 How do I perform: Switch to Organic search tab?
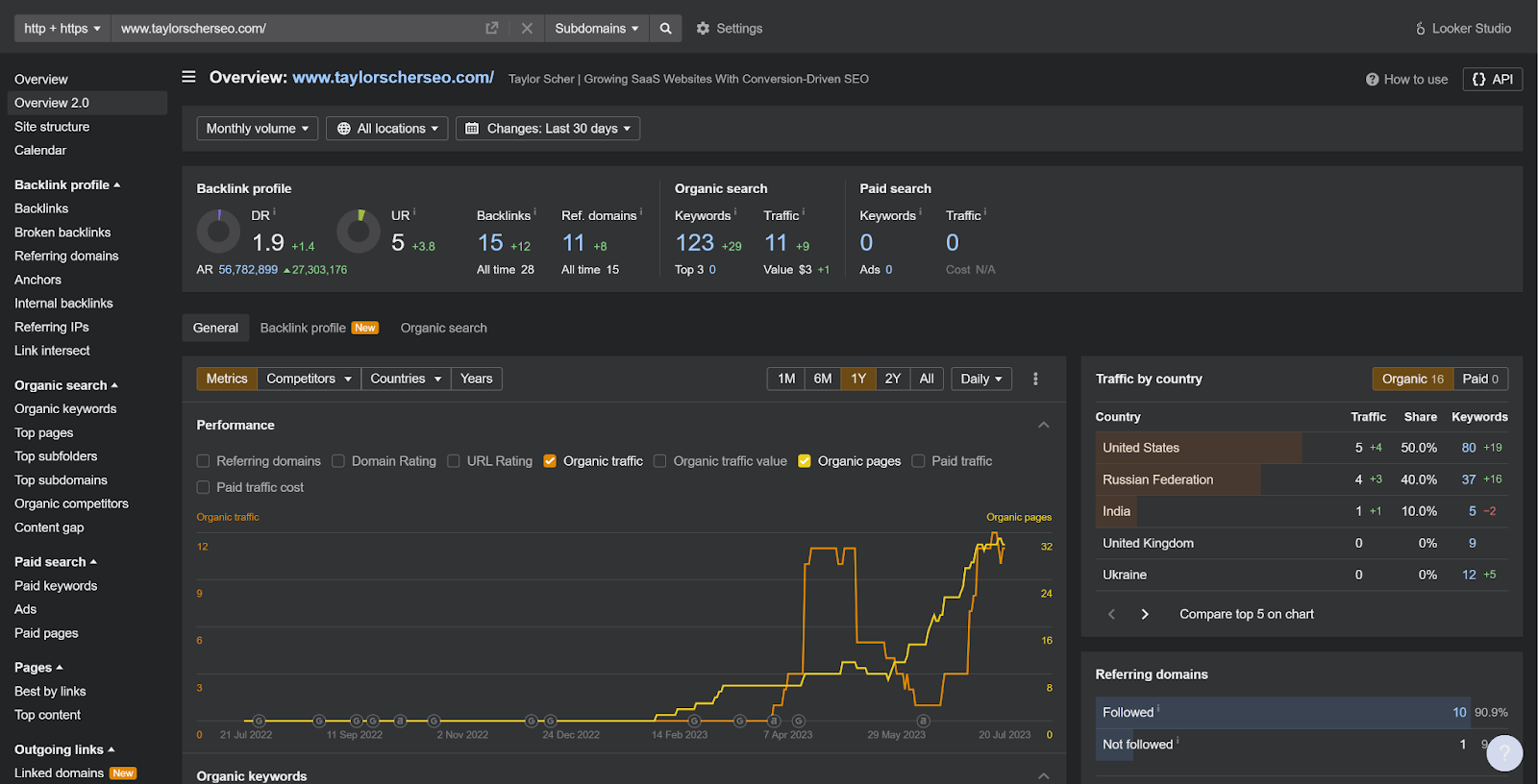click(444, 328)
